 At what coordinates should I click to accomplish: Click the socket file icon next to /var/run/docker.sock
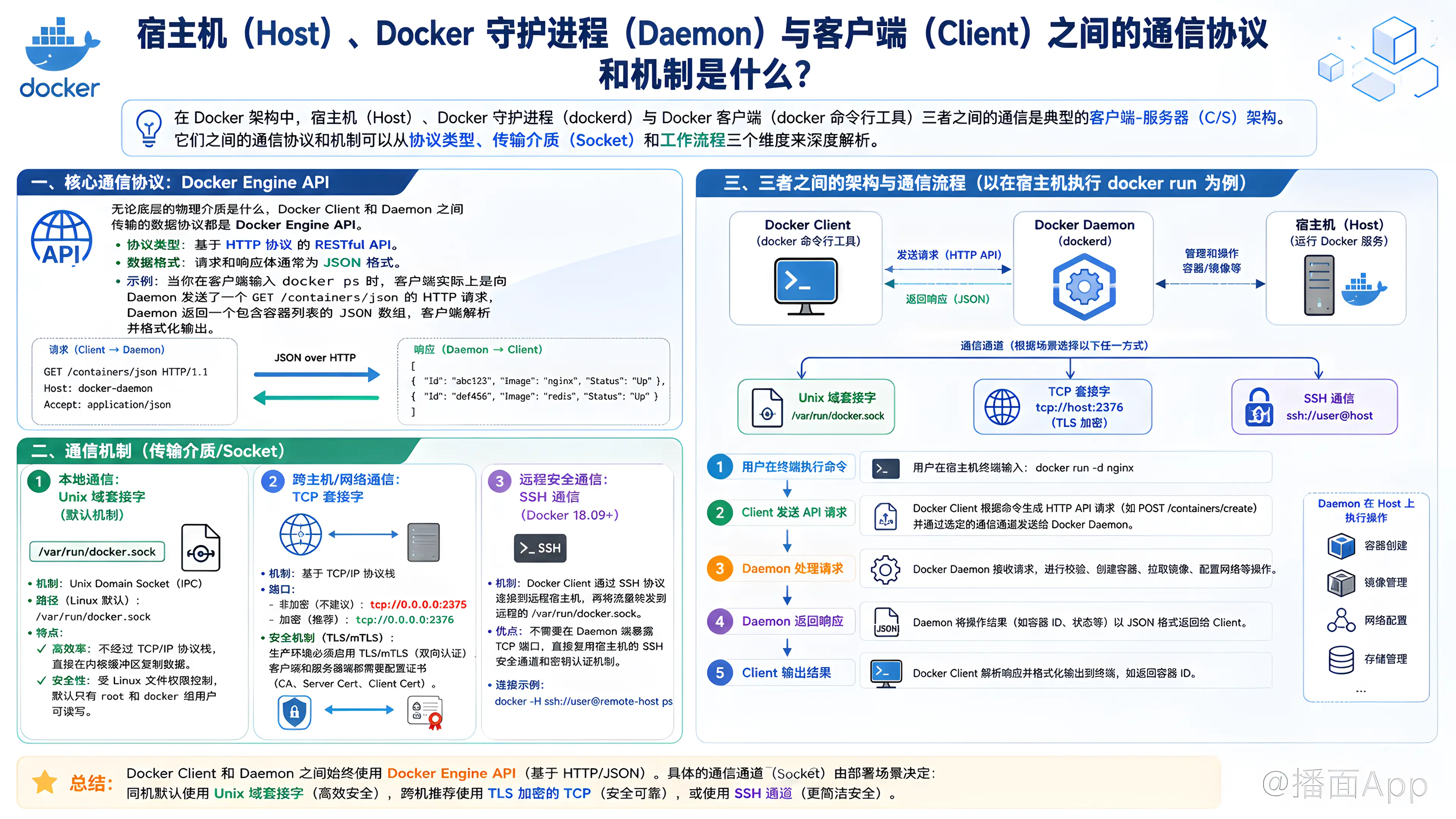[x=201, y=548]
